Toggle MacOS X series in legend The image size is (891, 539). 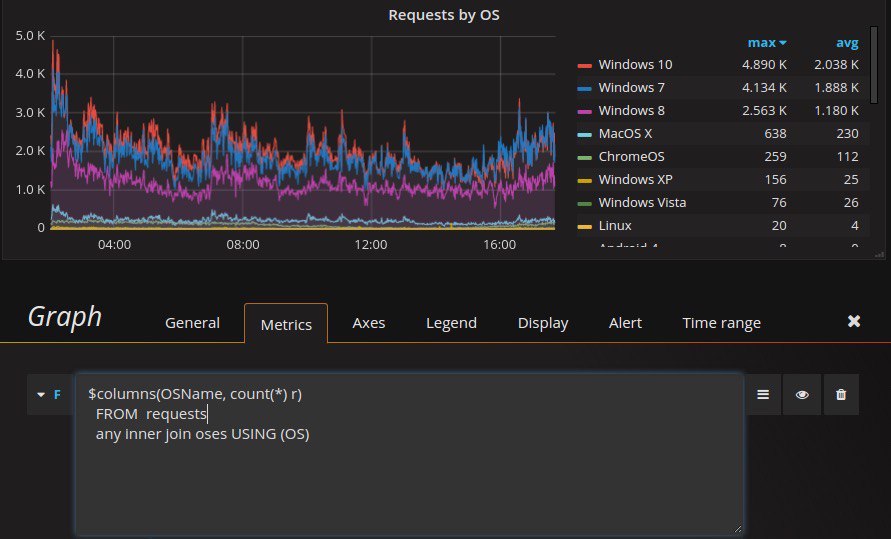pos(625,133)
